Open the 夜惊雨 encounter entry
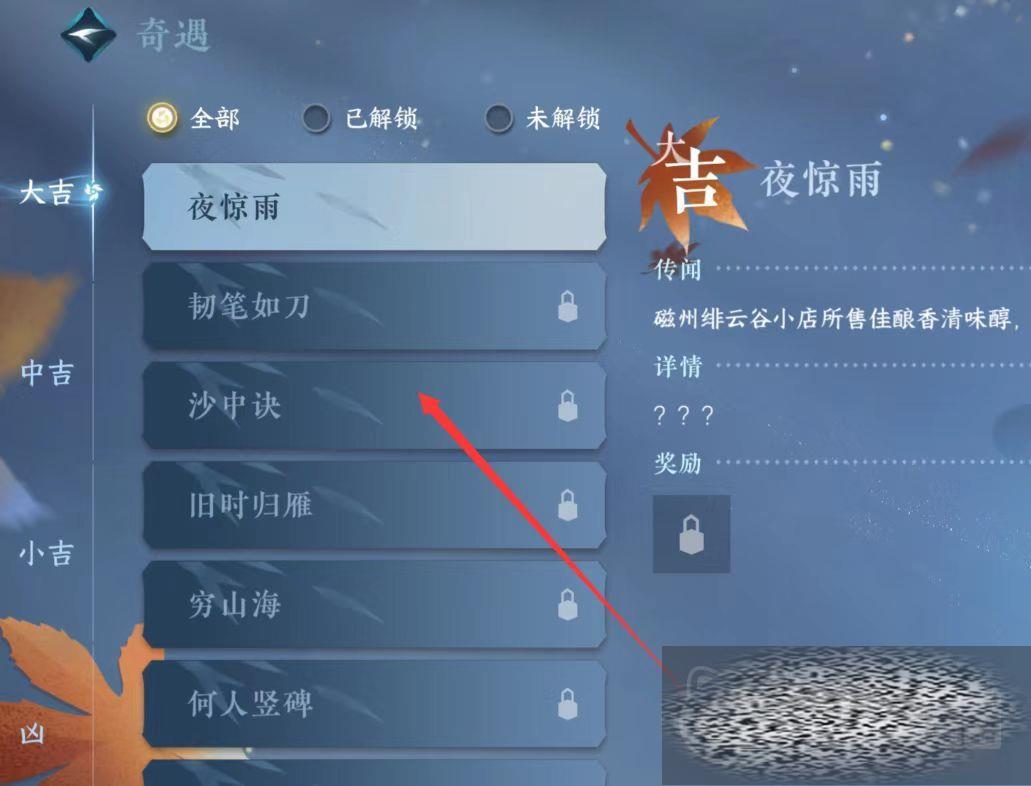The height and width of the screenshot is (786, 1031). pyautogui.click(x=373, y=207)
